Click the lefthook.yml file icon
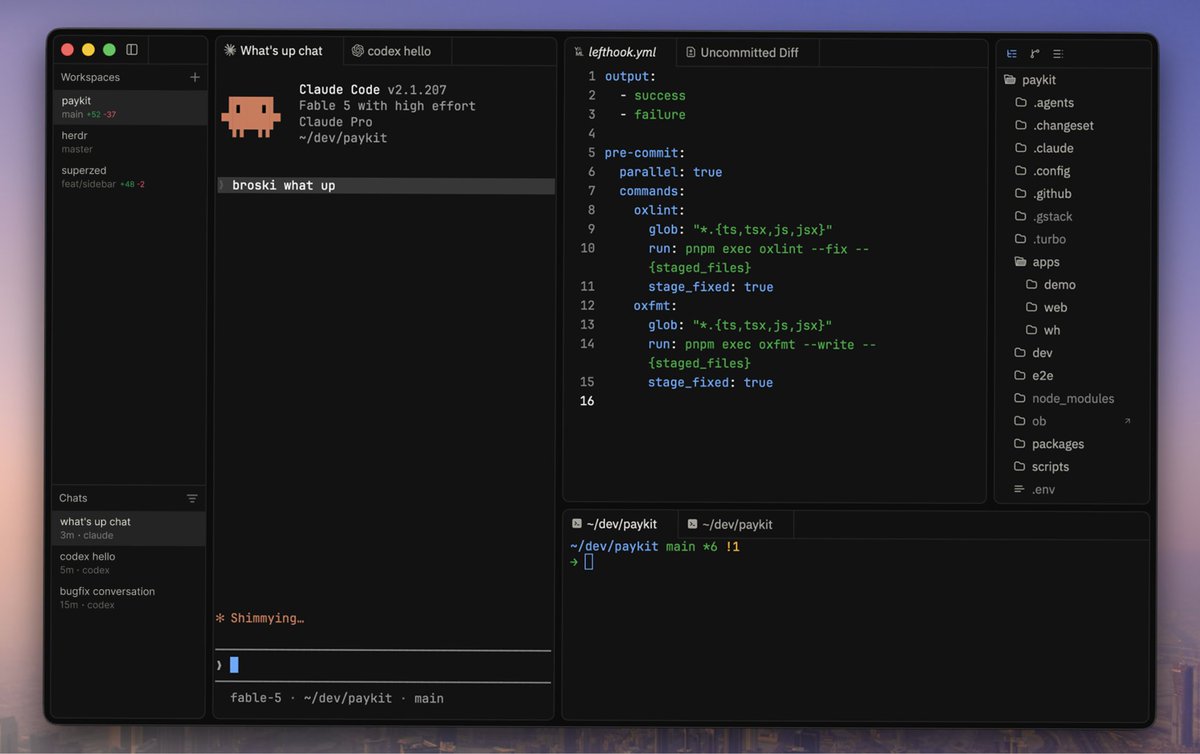This screenshot has width=1200, height=754. 578,52
